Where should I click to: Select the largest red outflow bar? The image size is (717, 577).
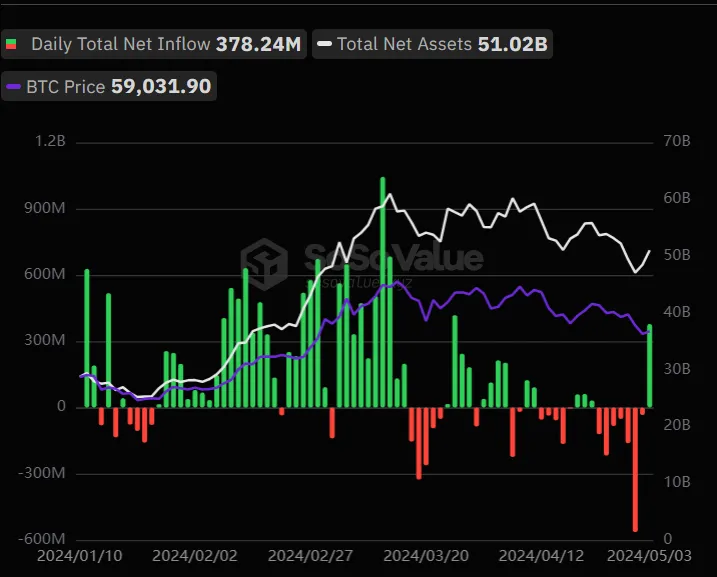pos(635,470)
